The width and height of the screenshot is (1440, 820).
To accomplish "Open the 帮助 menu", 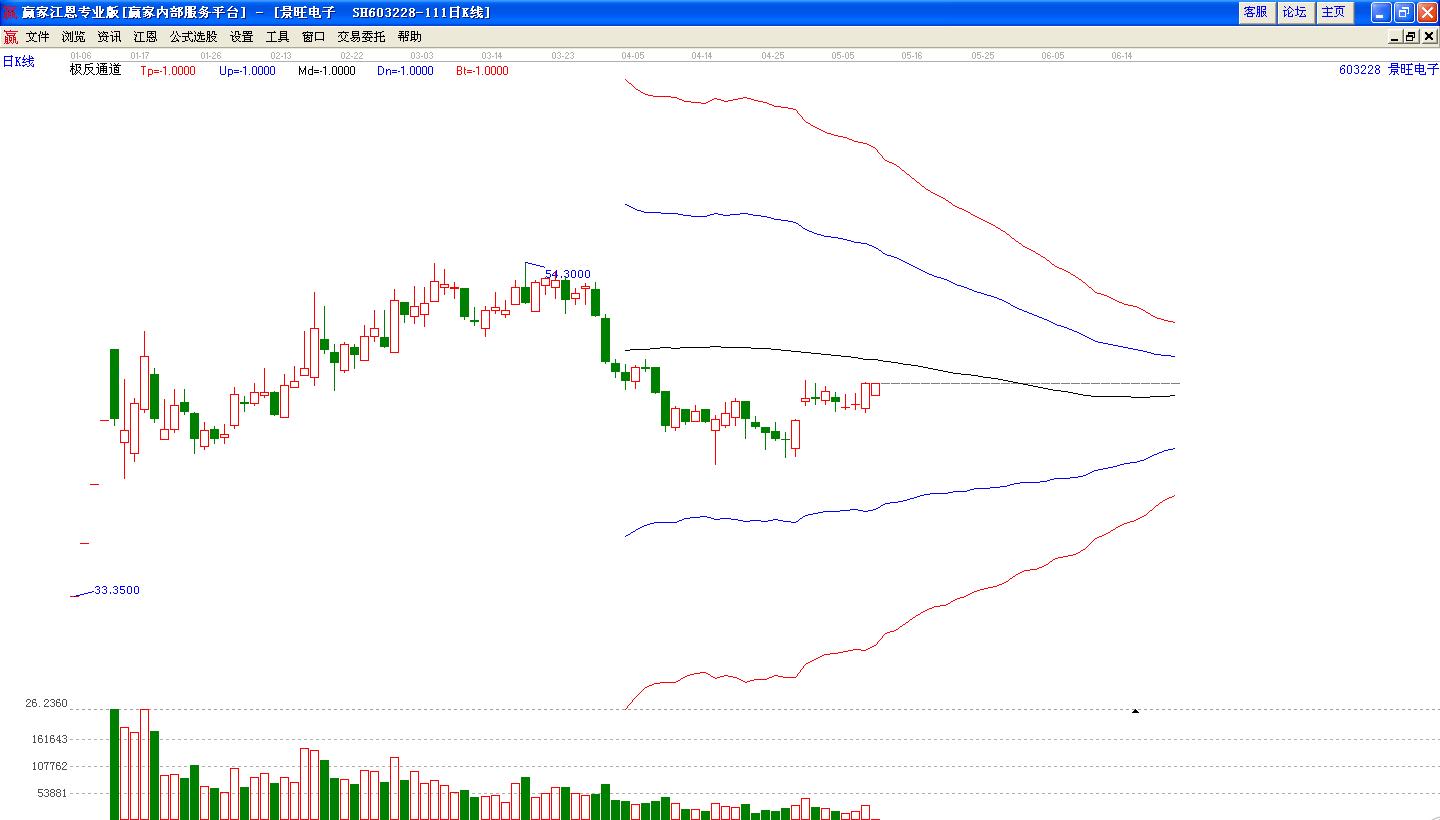I will coord(410,37).
